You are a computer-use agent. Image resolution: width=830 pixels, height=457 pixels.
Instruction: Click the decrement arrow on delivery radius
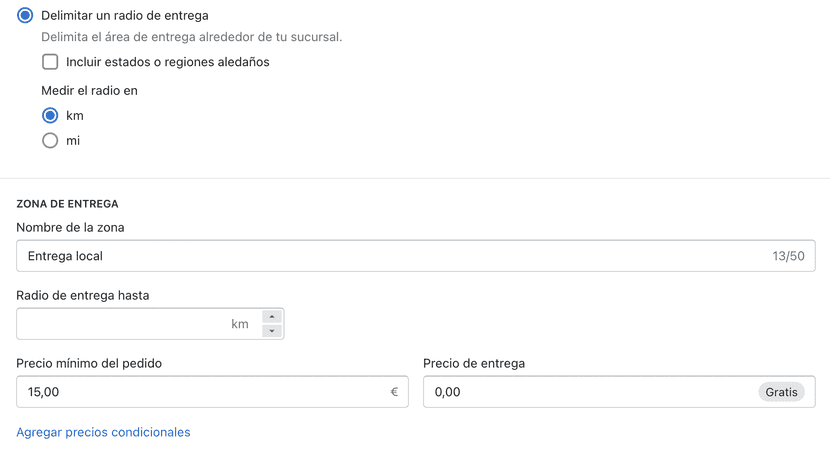coord(272,331)
